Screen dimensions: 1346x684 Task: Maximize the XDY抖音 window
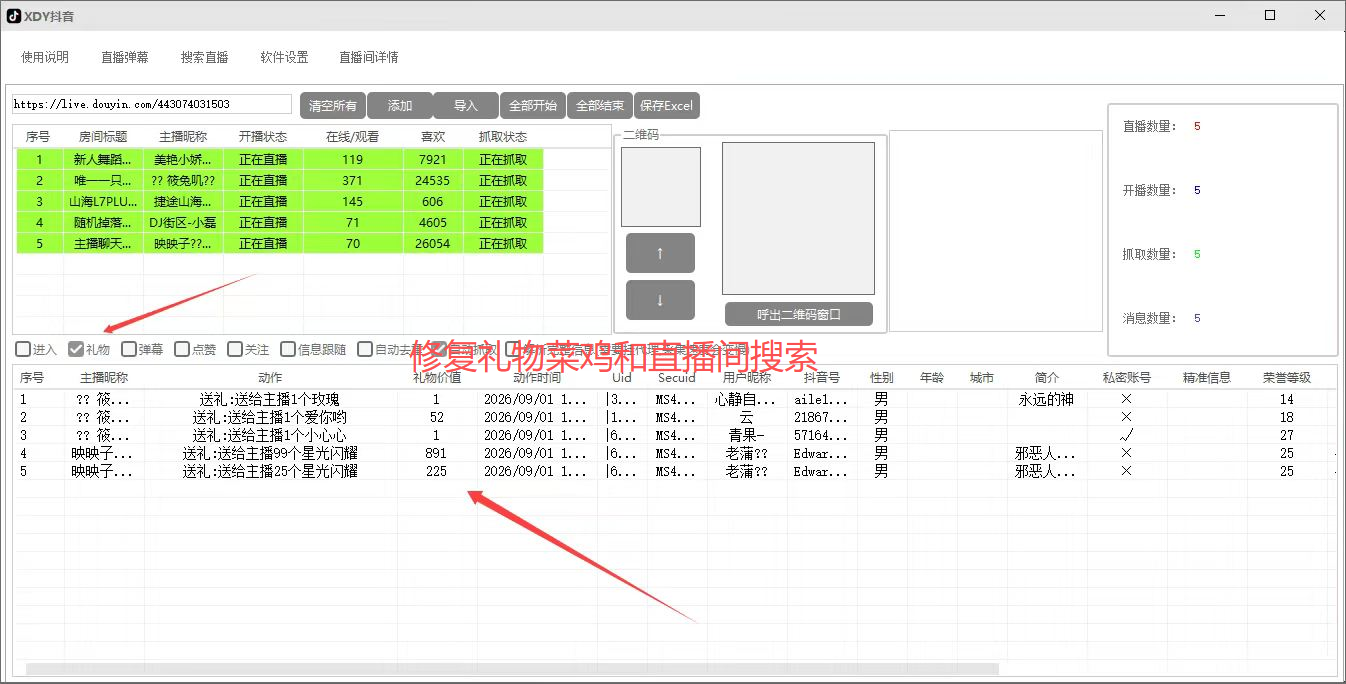coord(1270,15)
